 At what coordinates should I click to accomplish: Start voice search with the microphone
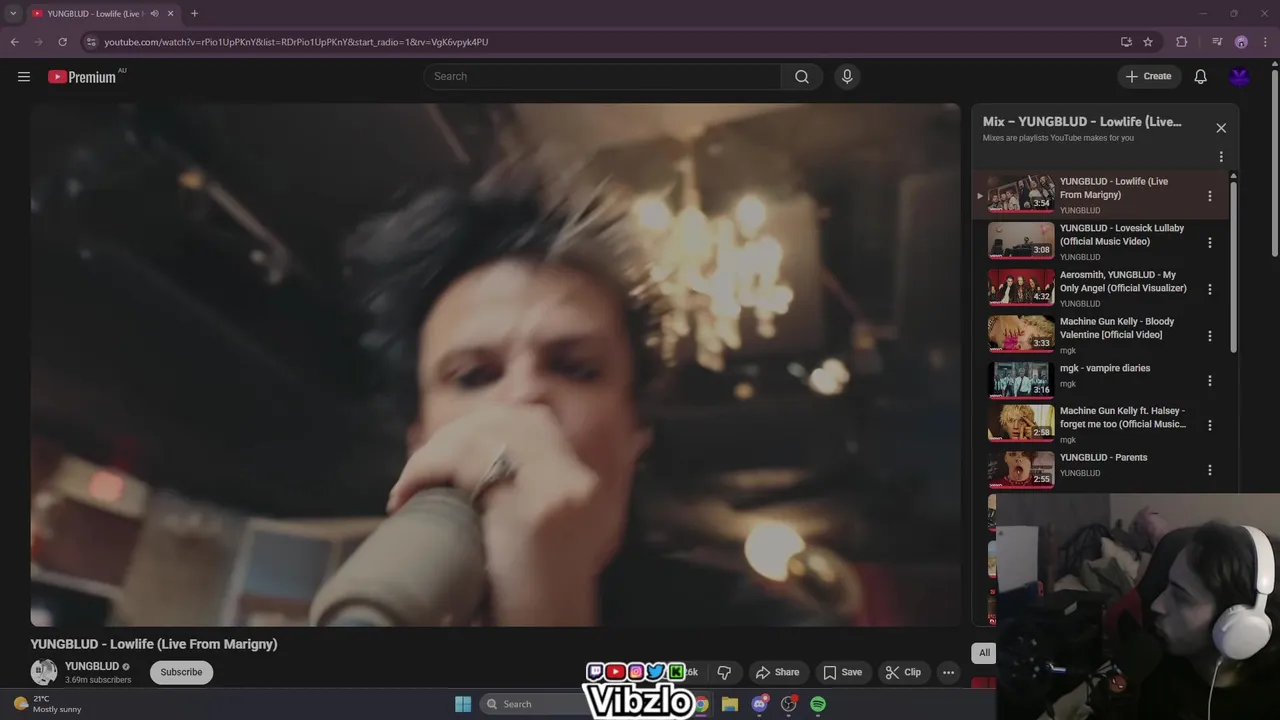[847, 76]
